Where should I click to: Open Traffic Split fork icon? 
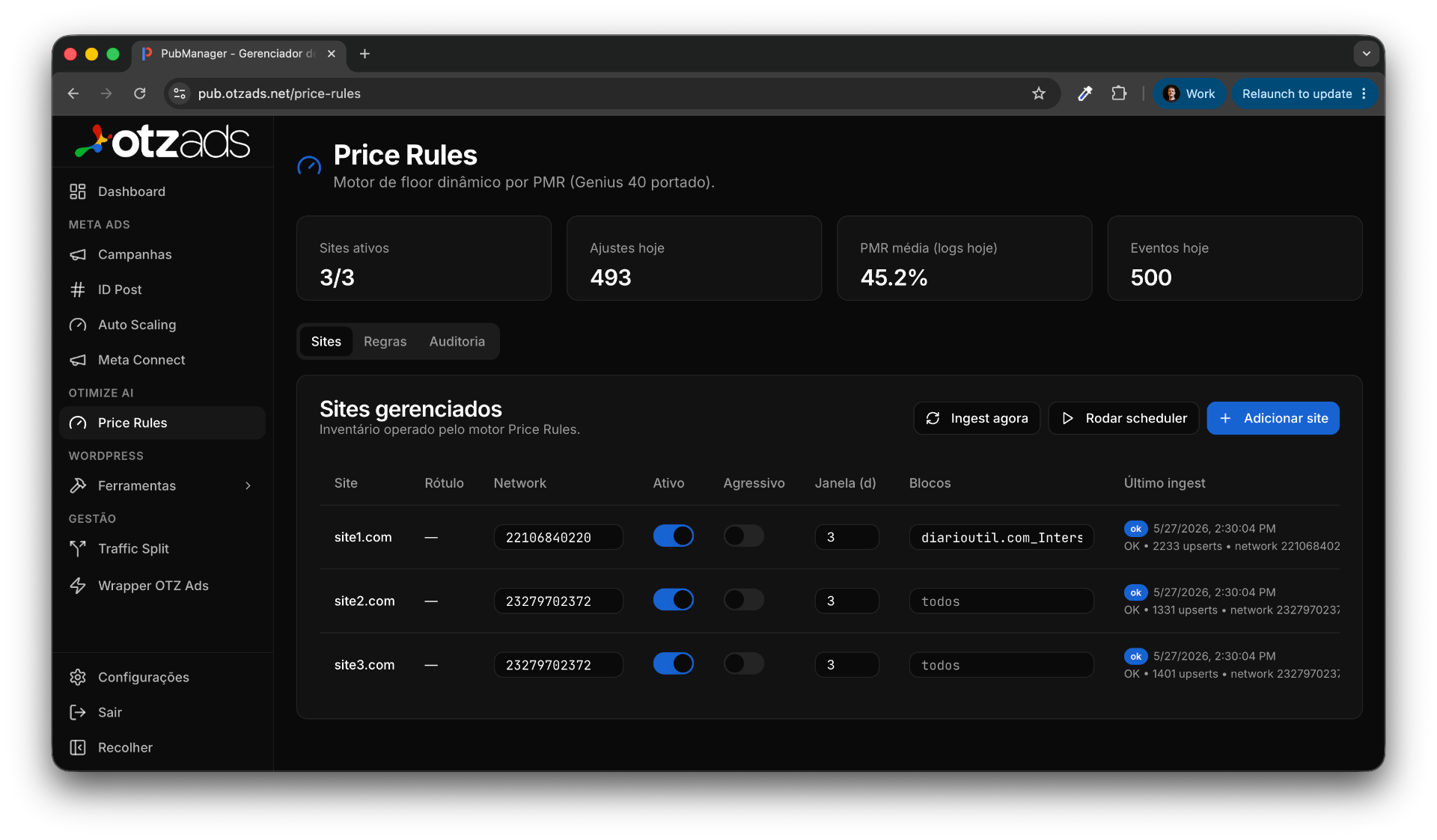click(78, 548)
